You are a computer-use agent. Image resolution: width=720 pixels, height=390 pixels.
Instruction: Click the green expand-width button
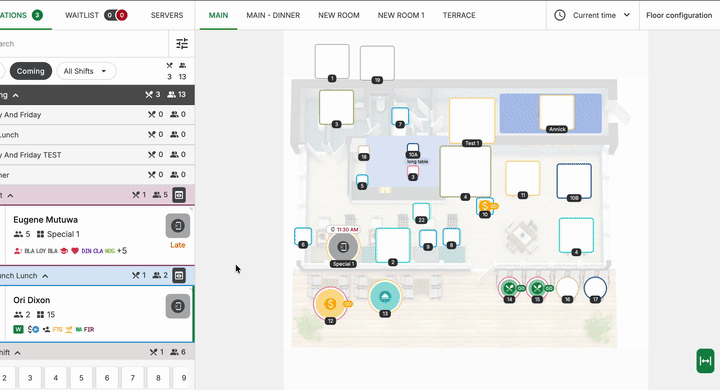(705, 361)
